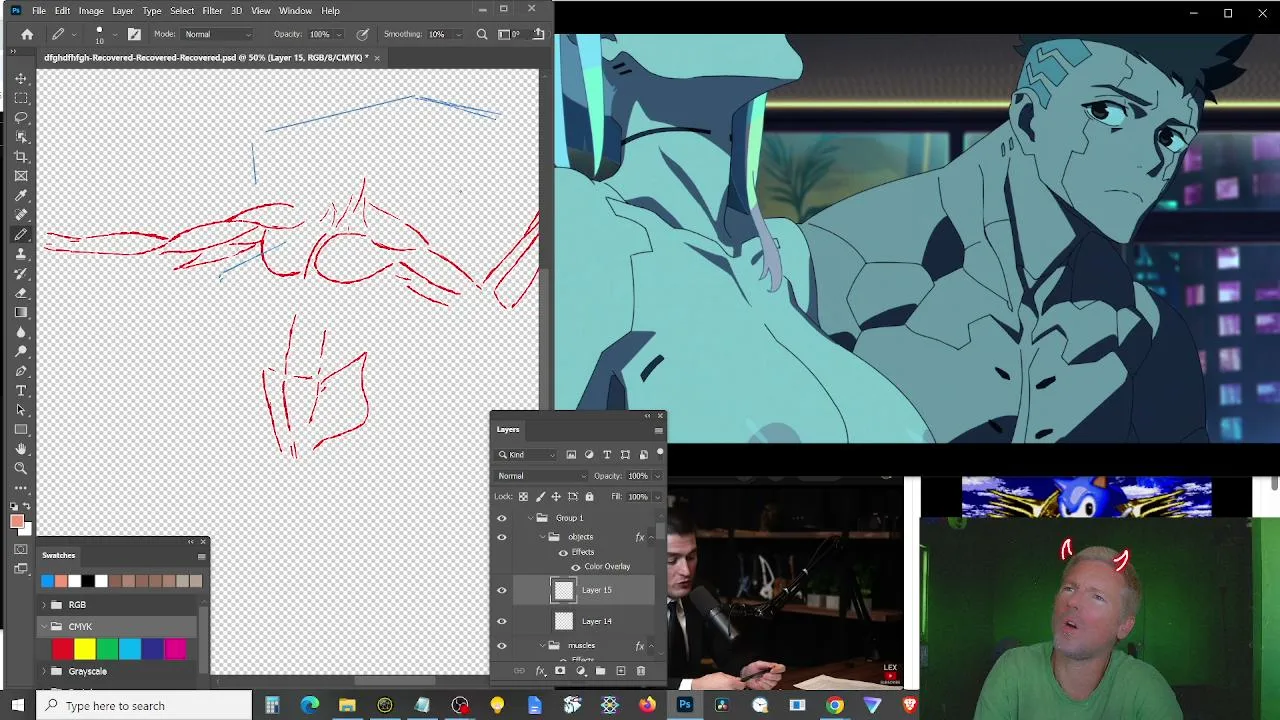Select the Rectangle shape tool
Image resolution: width=1280 pixels, height=720 pixels.
click(21, 429)
